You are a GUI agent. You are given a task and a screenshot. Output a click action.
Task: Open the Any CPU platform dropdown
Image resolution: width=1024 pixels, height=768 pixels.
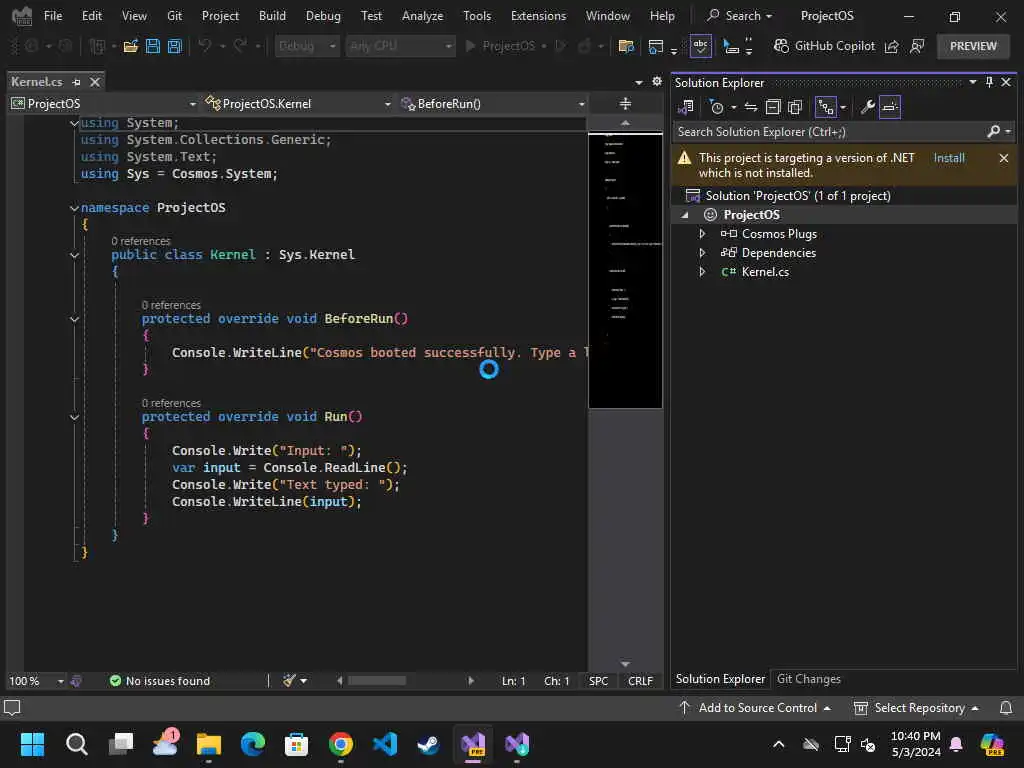coord(400,46)
